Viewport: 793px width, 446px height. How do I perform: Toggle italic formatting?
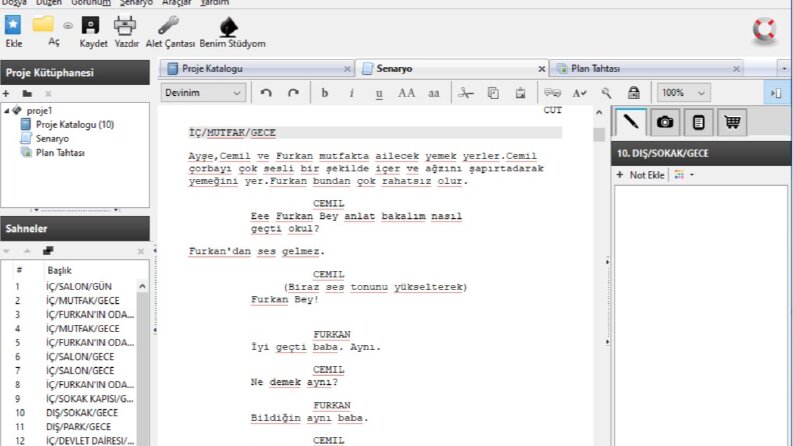[351, 93]
